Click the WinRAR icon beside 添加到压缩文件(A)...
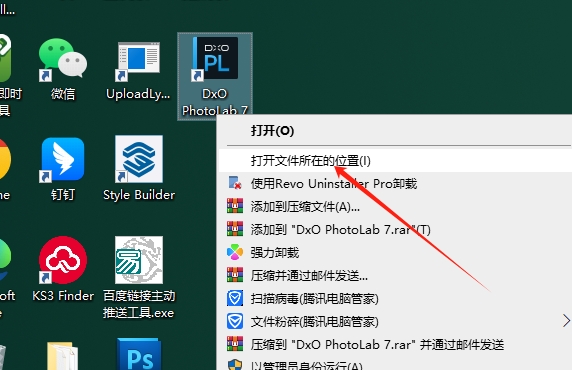Image resolution: width=572 pixels, height=370 pixels. click(235, 206)
